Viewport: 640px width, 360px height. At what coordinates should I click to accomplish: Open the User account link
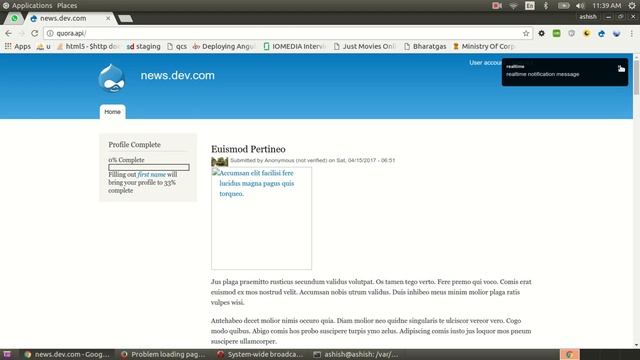[485, 62]
